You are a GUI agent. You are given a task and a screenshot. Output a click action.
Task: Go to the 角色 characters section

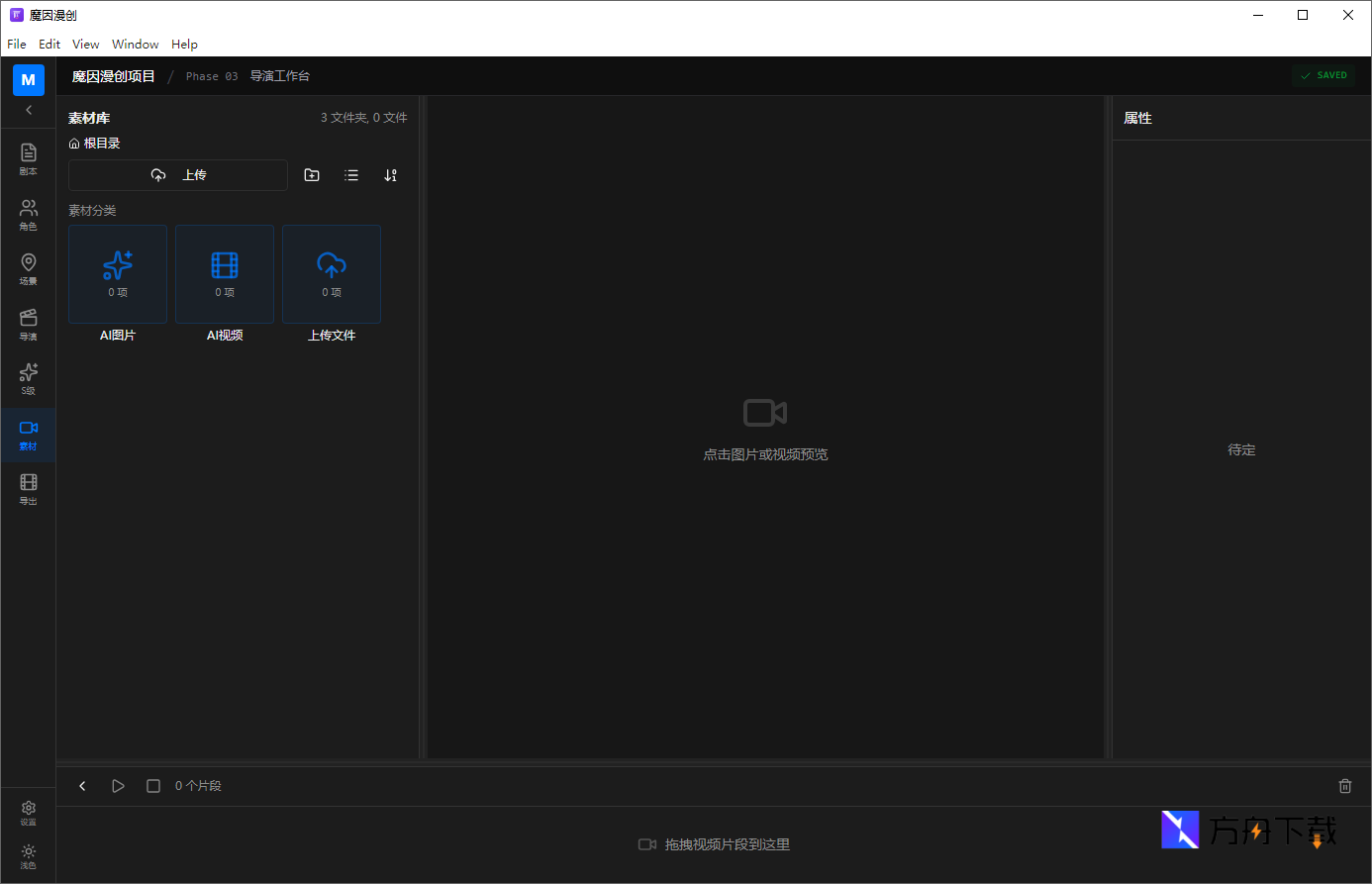pyautogui.click(x=28, y=214)
